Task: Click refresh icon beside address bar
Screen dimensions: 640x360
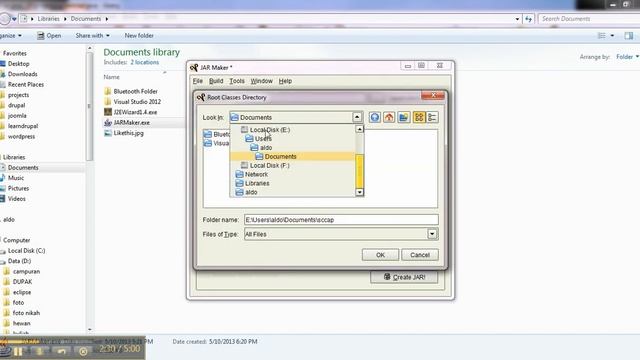Action: click(x=529, y=19)
